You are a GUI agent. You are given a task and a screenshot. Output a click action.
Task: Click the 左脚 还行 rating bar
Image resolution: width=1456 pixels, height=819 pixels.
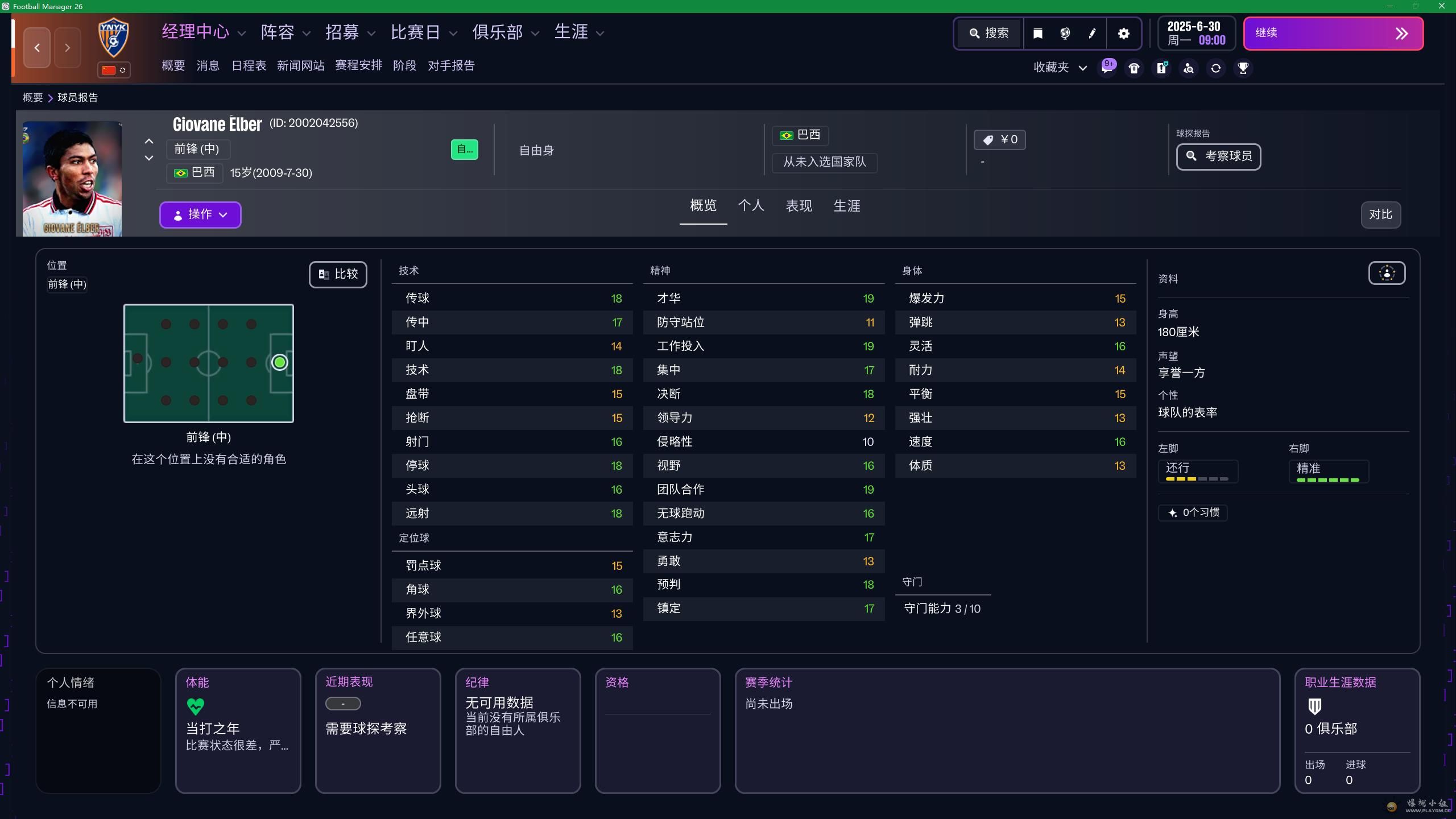1198,471
